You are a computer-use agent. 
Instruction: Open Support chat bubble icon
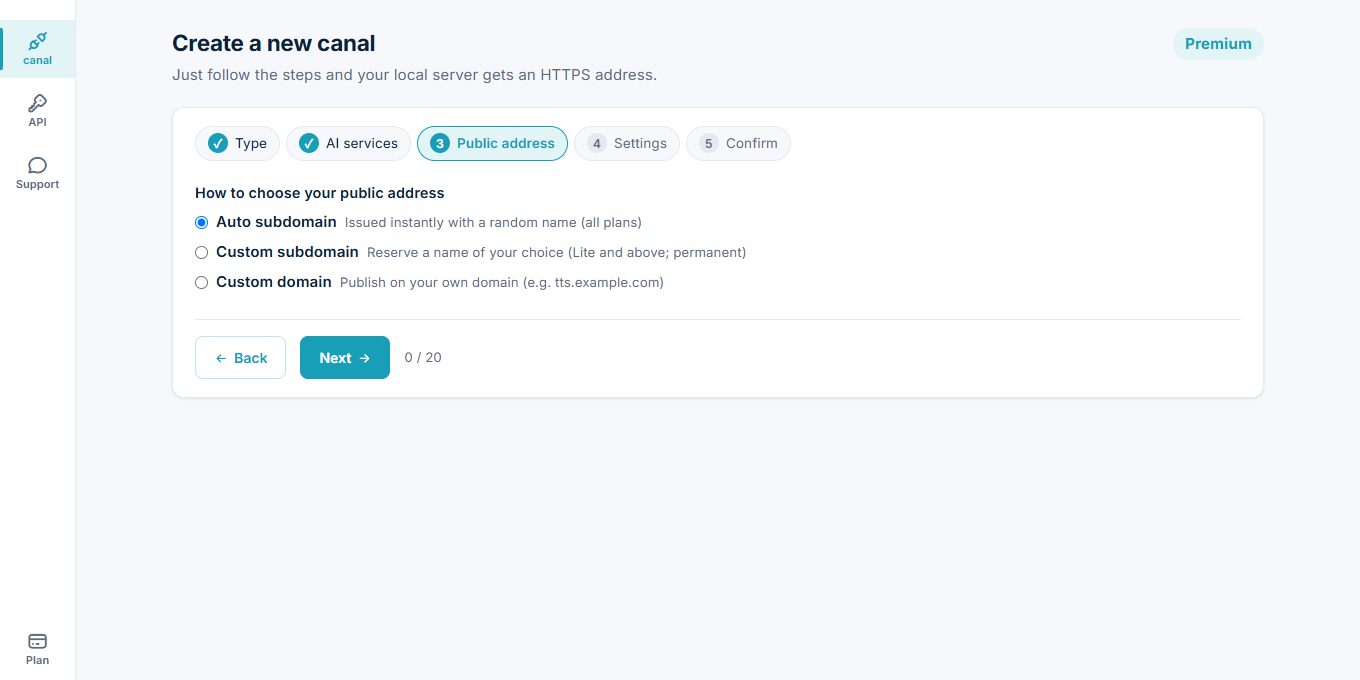click(37, 165)
